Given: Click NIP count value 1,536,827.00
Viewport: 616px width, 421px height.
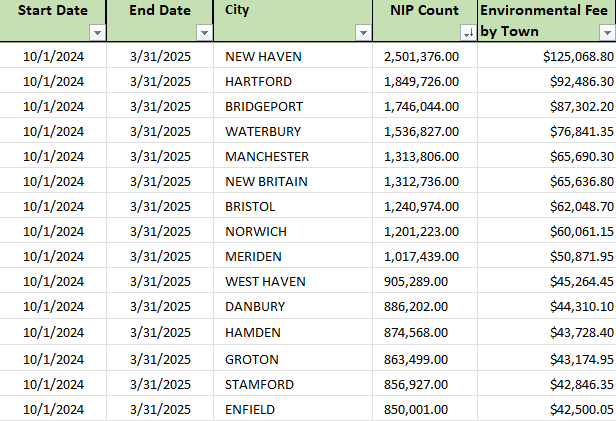Looking at the screenshot, I should (x=421, y=131).
